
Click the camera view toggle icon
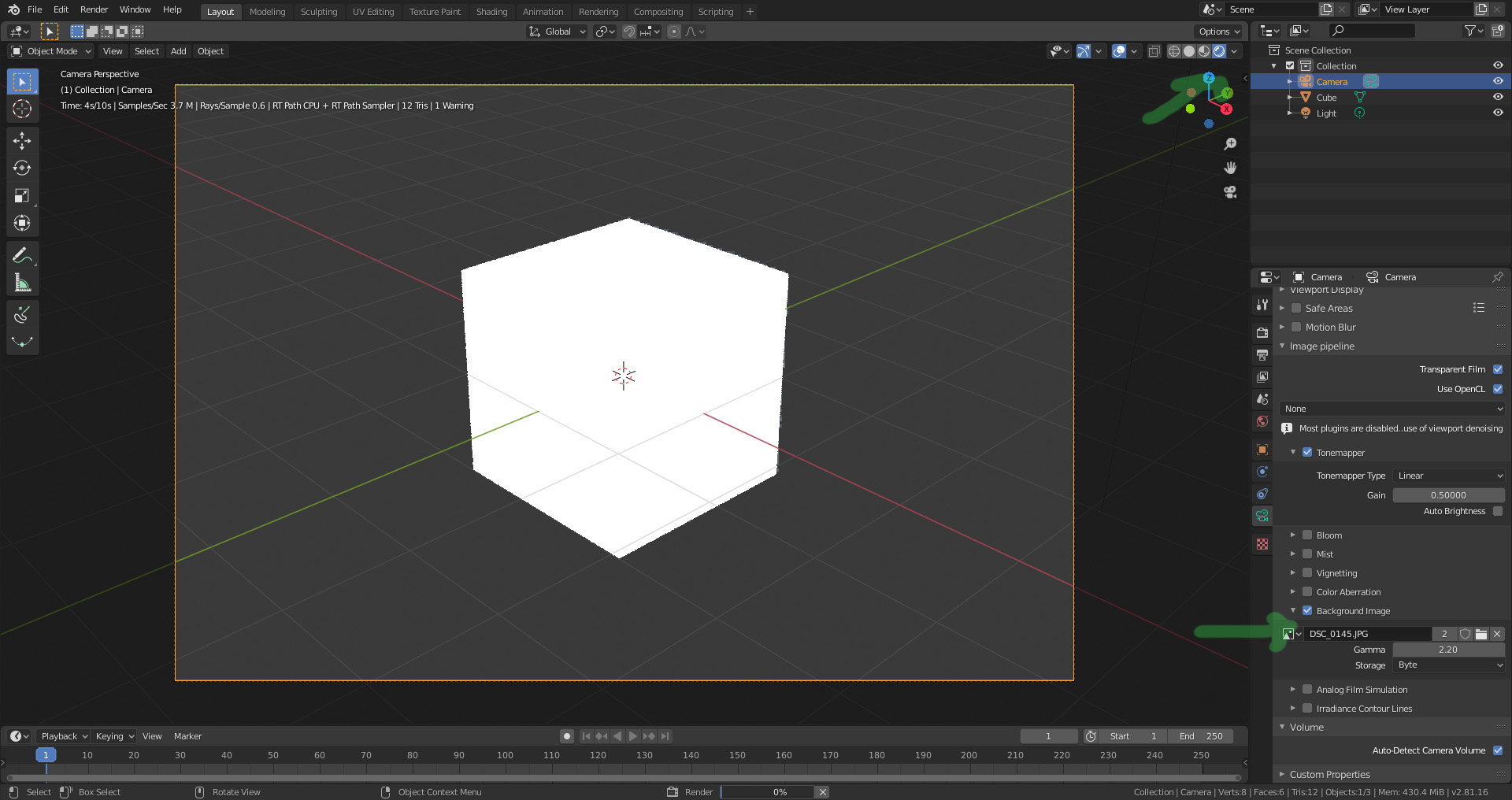(x=1229, y=192)
